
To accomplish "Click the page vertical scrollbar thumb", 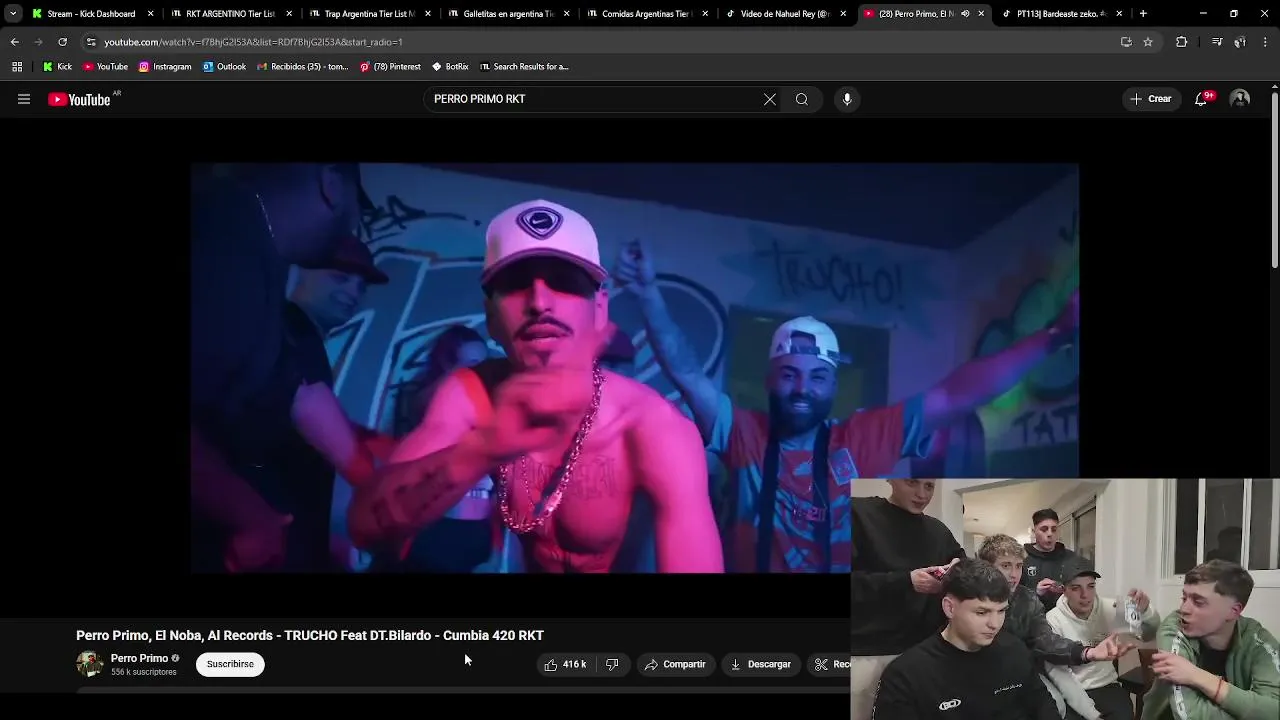I will point(1274,180).
